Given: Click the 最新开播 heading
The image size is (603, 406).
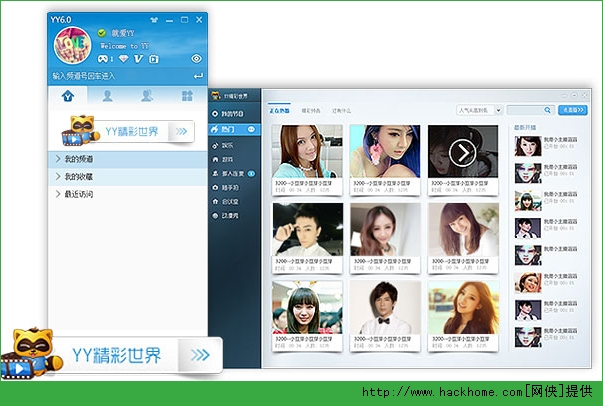Looking at the screenshot, I should click(525, 127).
